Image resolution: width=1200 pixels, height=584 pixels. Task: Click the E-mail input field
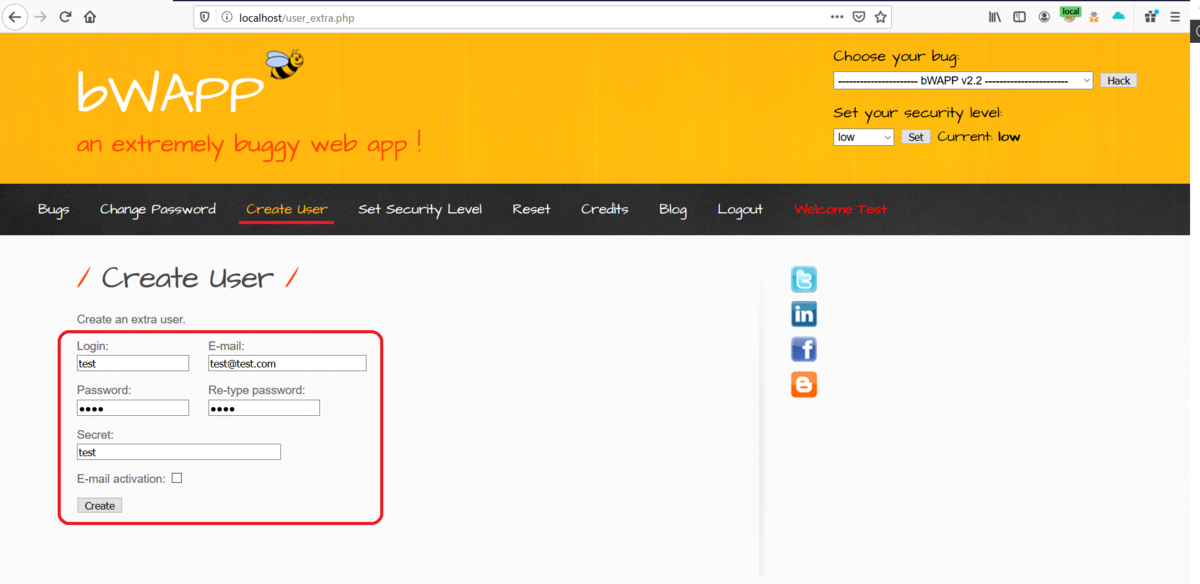(287, 363)
